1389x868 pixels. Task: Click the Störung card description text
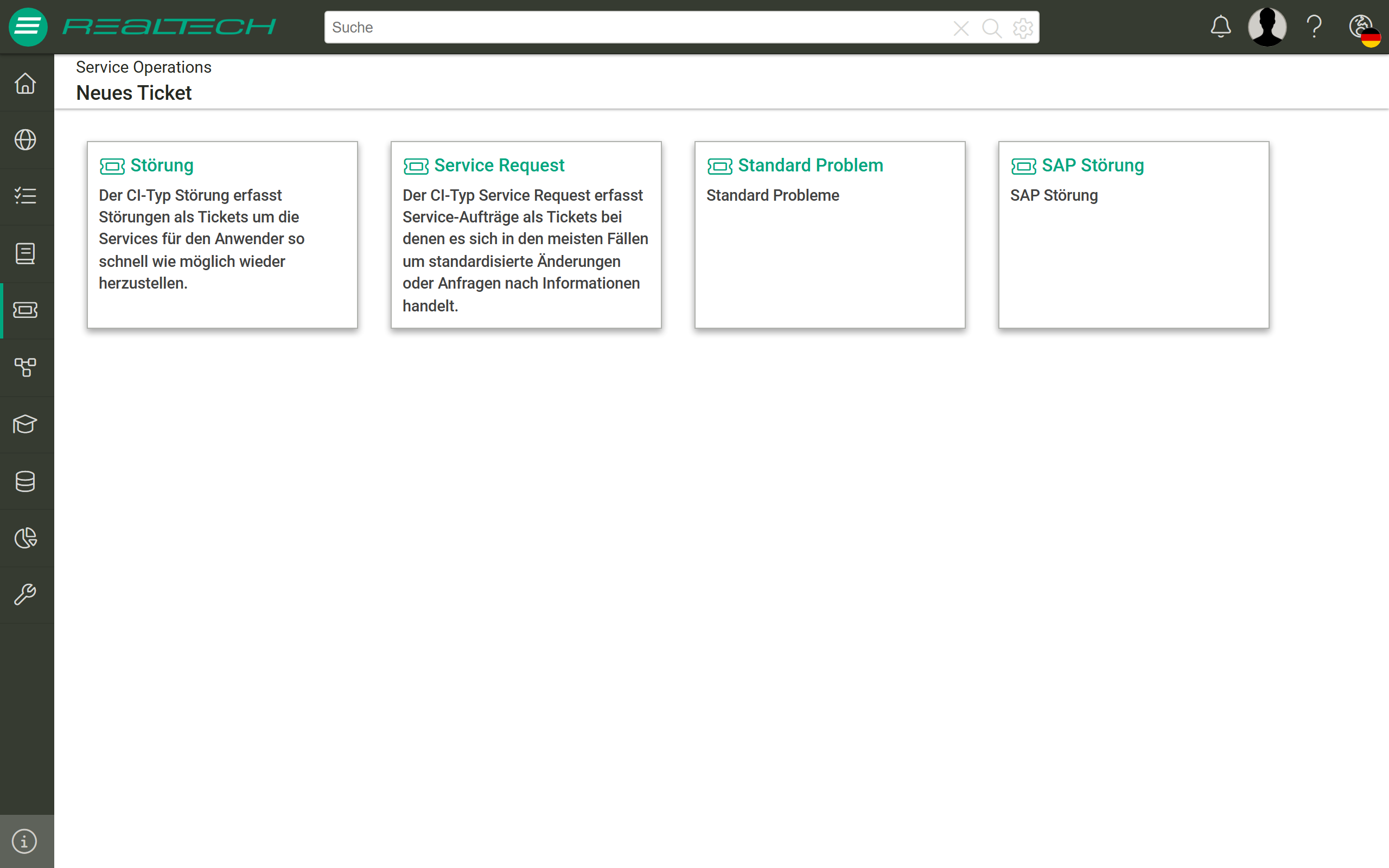(201, 239)
